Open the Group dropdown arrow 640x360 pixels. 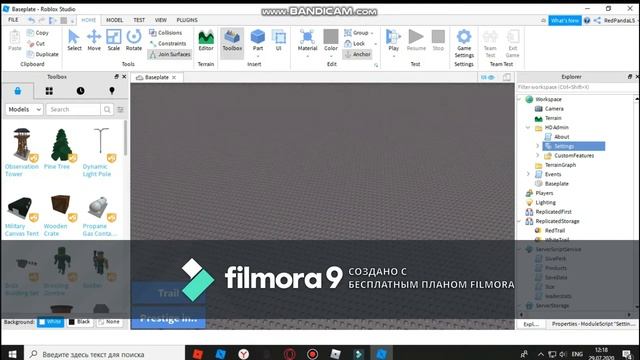pyautogui.click(x=372, y=33)
